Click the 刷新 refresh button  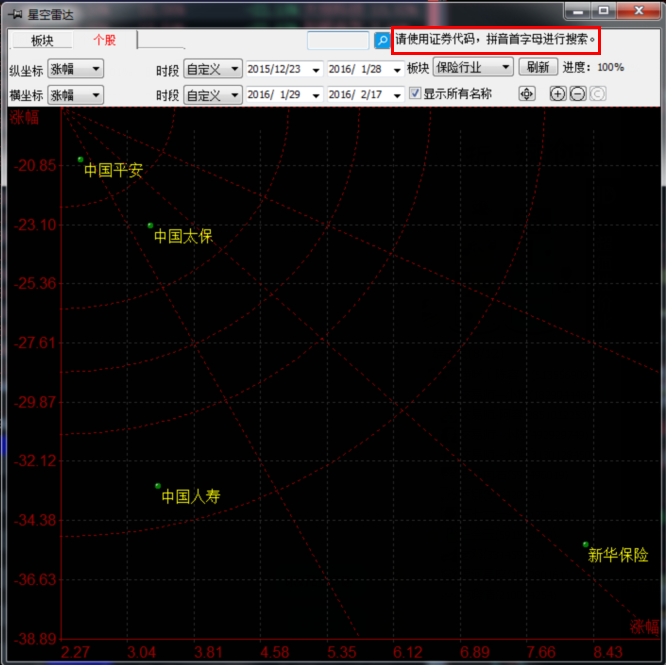(x=538, y=68)
